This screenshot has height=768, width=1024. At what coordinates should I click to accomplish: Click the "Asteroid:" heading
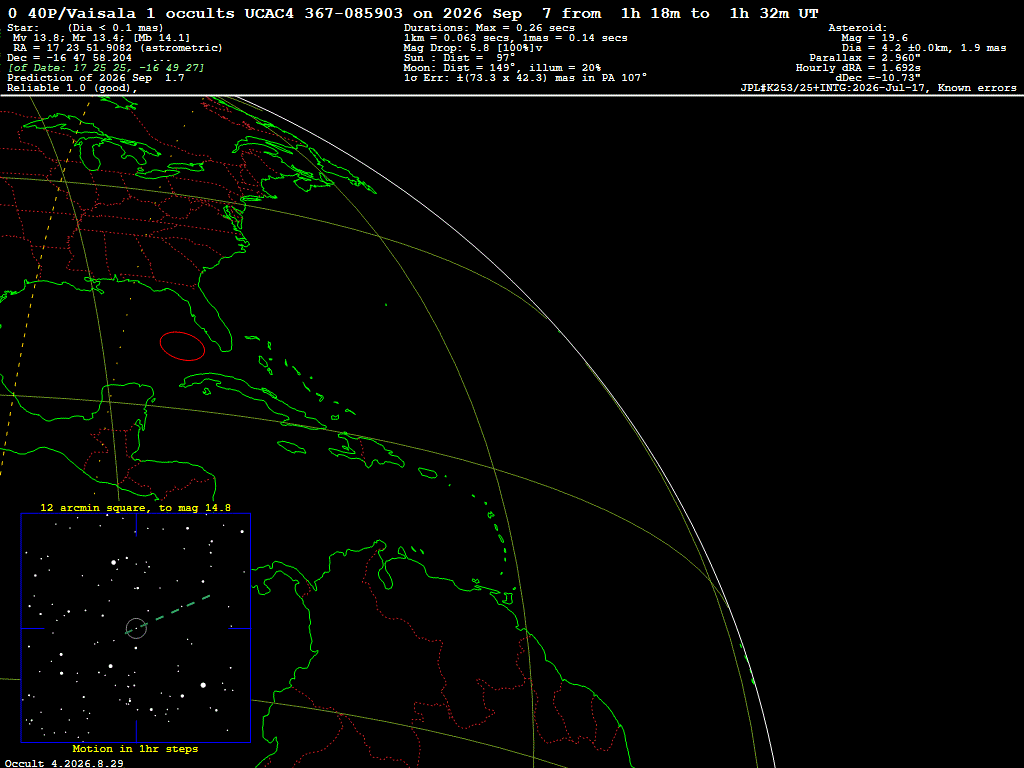coord(857,28)
